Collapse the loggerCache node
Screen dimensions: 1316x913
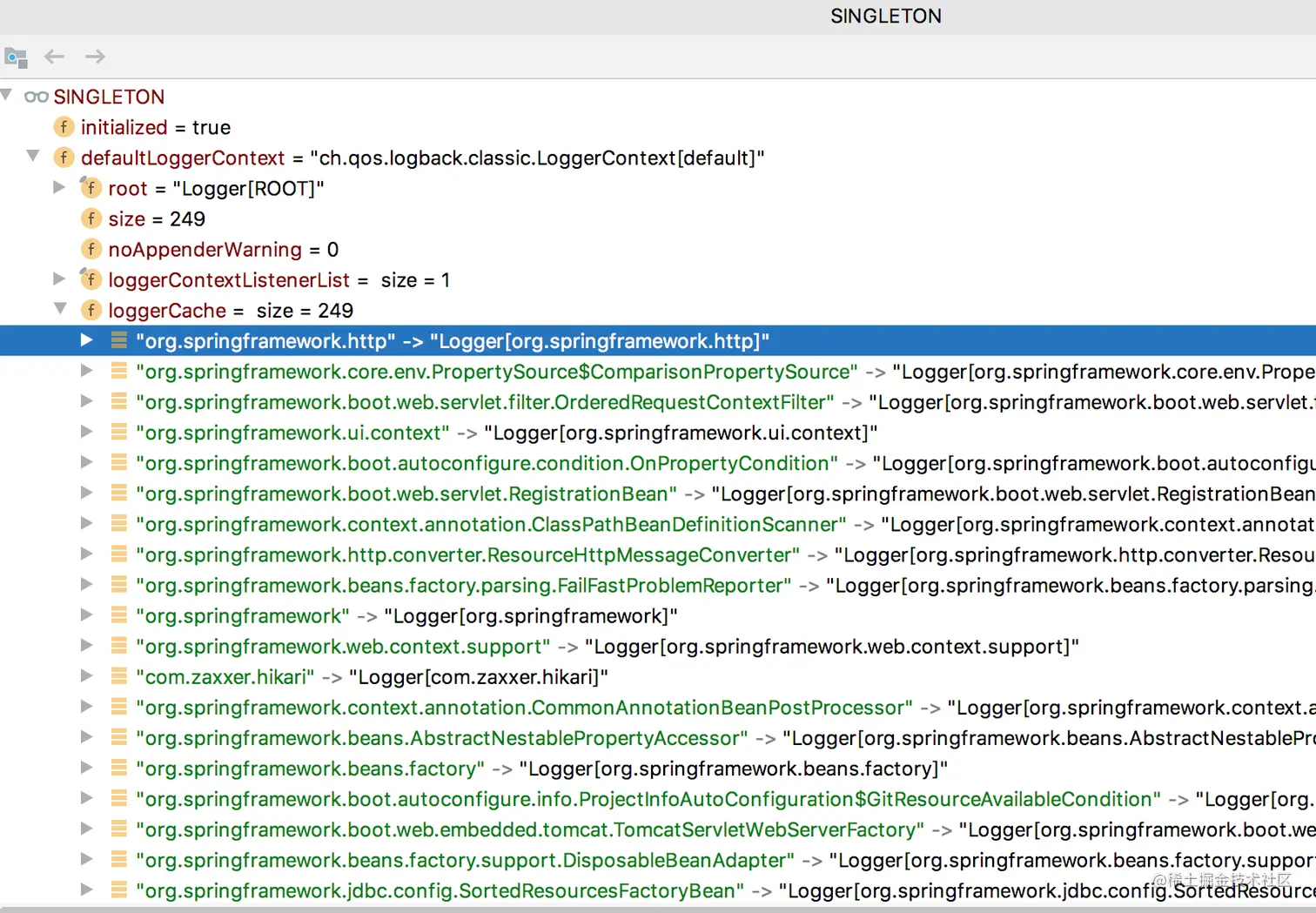tap(60, 308)
